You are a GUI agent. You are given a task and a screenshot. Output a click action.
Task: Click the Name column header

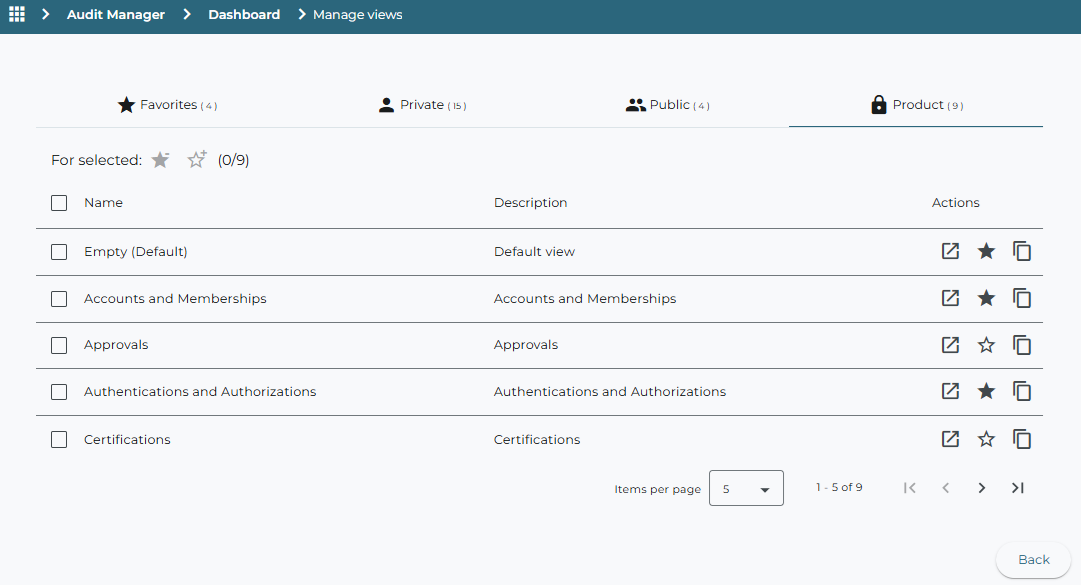(x=104, y=202)
